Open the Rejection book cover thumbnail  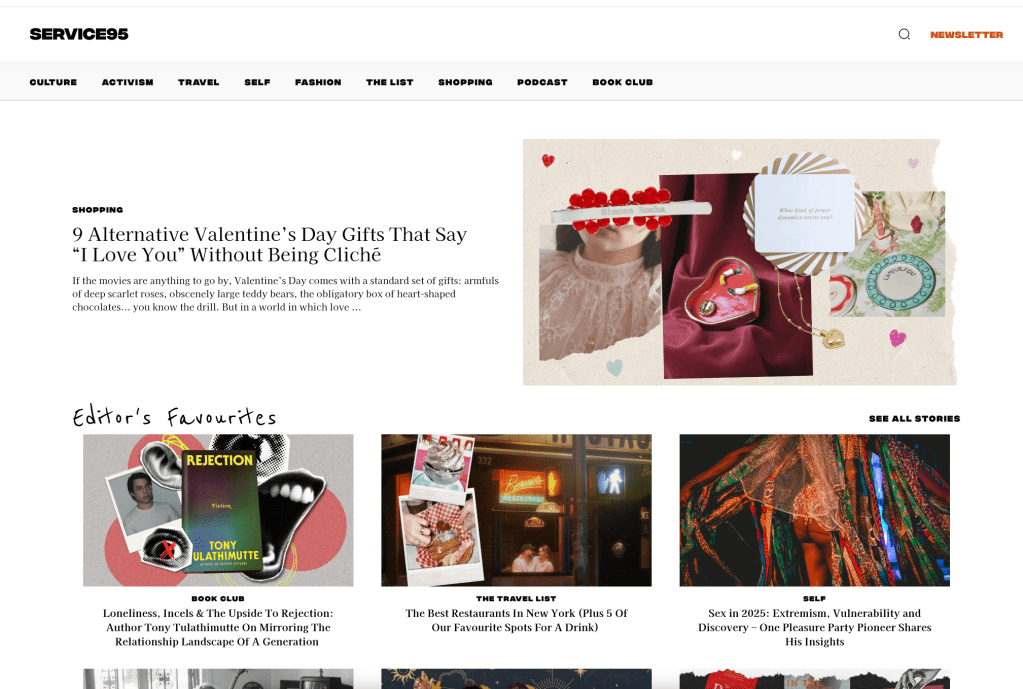(218, 510)
